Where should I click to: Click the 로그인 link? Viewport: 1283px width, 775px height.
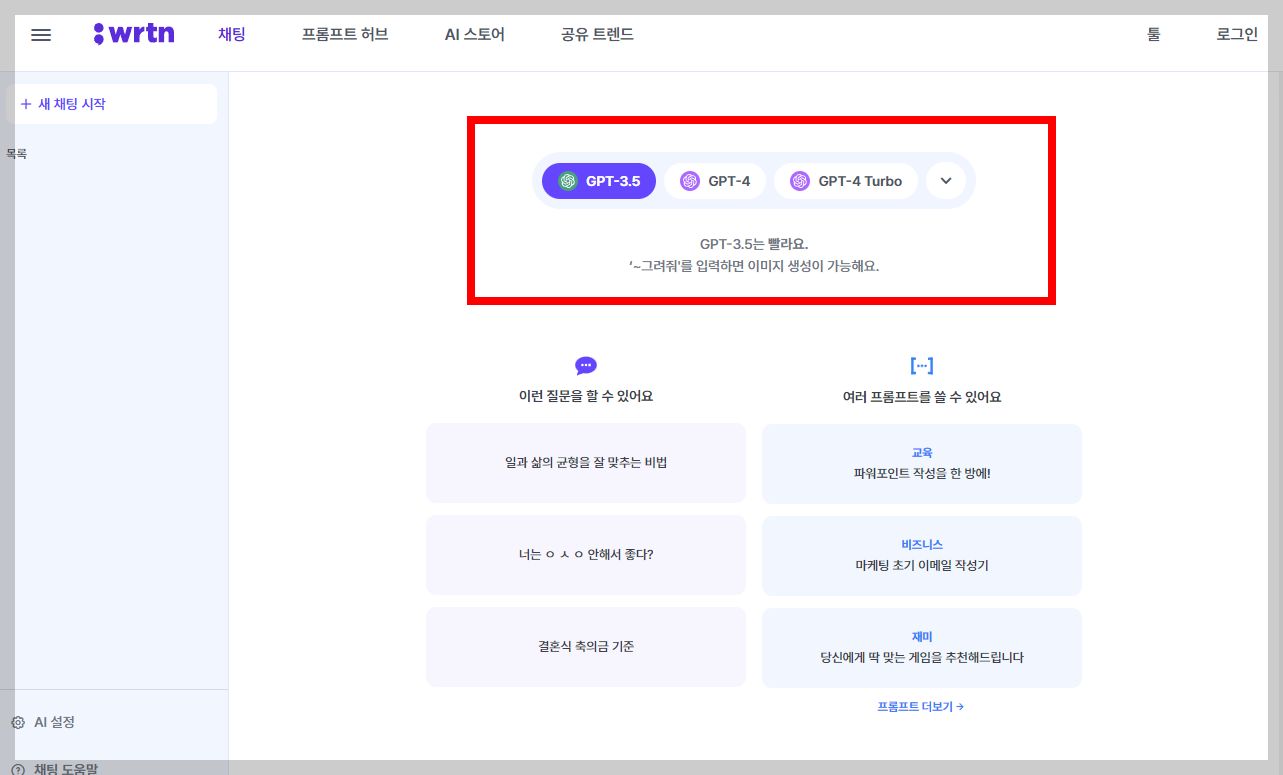point(1237,34)
